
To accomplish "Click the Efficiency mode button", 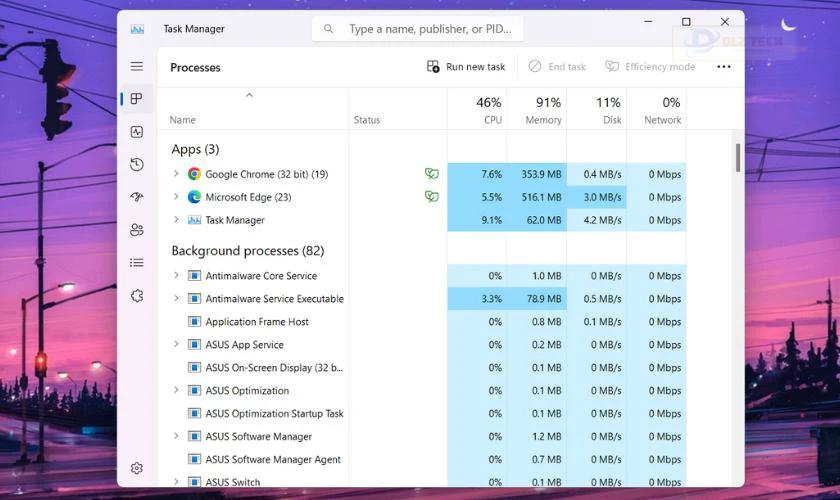I will 650,66.
